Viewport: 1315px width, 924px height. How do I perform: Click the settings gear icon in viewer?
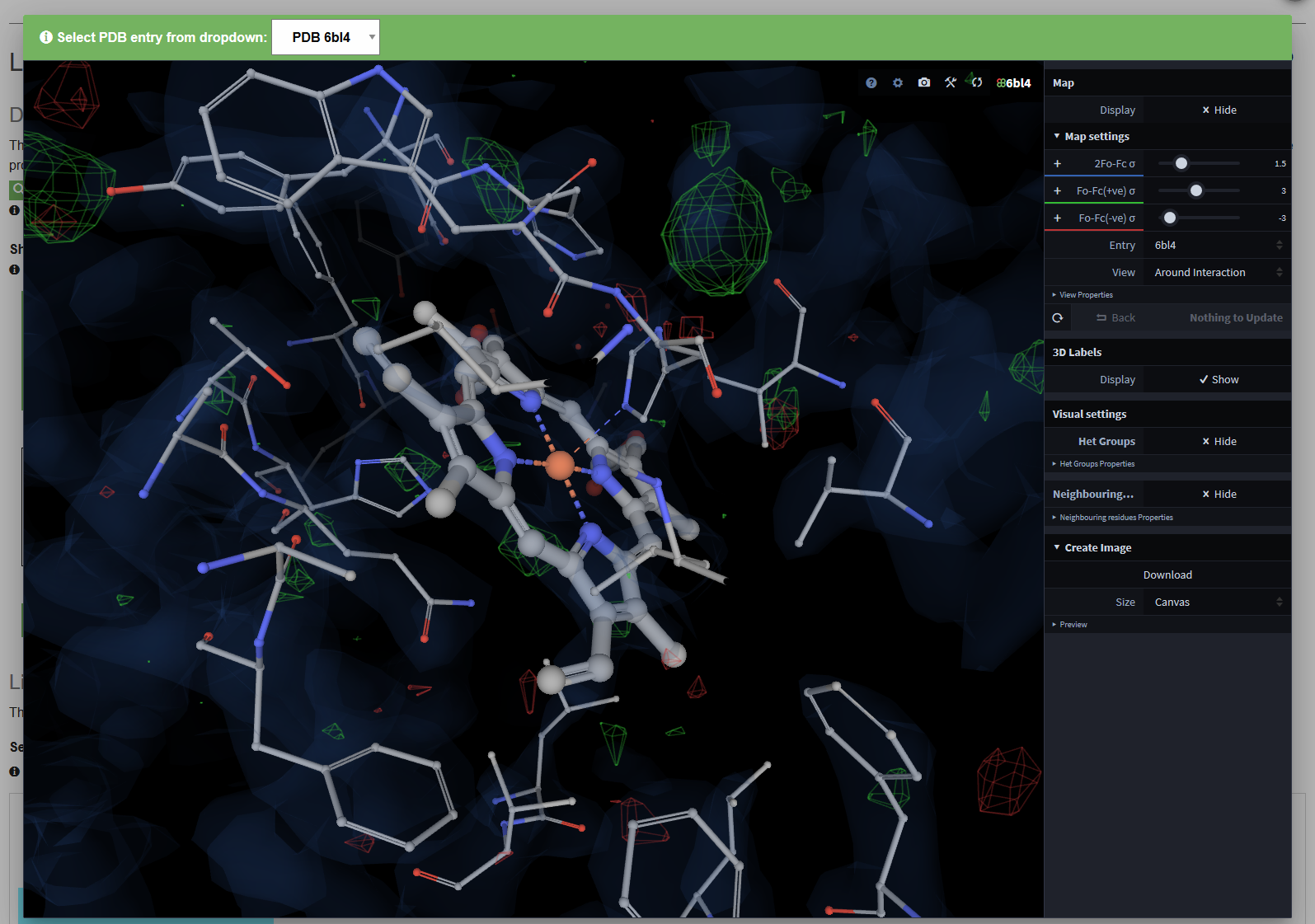[898, 82]
